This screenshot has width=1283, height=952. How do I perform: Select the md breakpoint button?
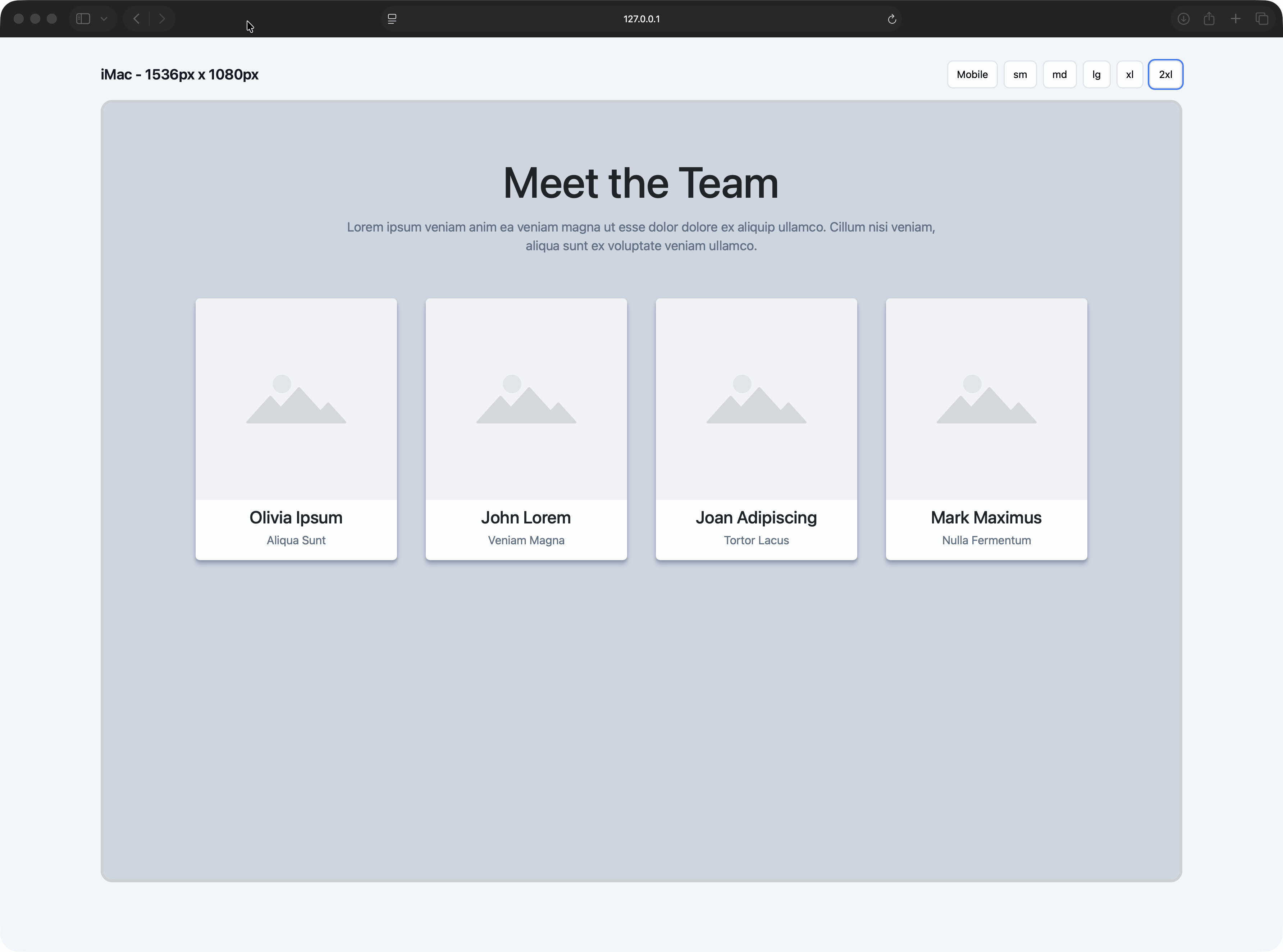pos(1059,74)
